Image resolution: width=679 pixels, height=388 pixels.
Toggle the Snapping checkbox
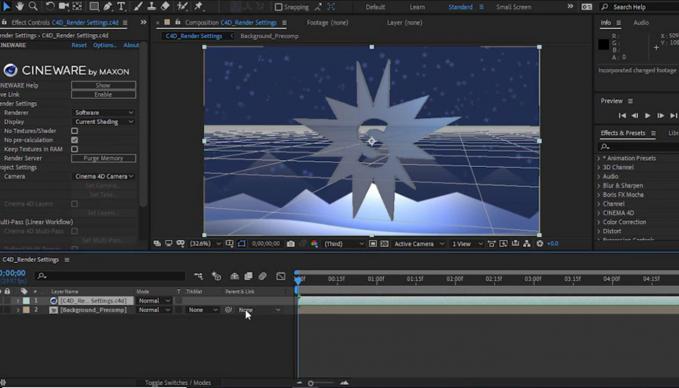278,6
